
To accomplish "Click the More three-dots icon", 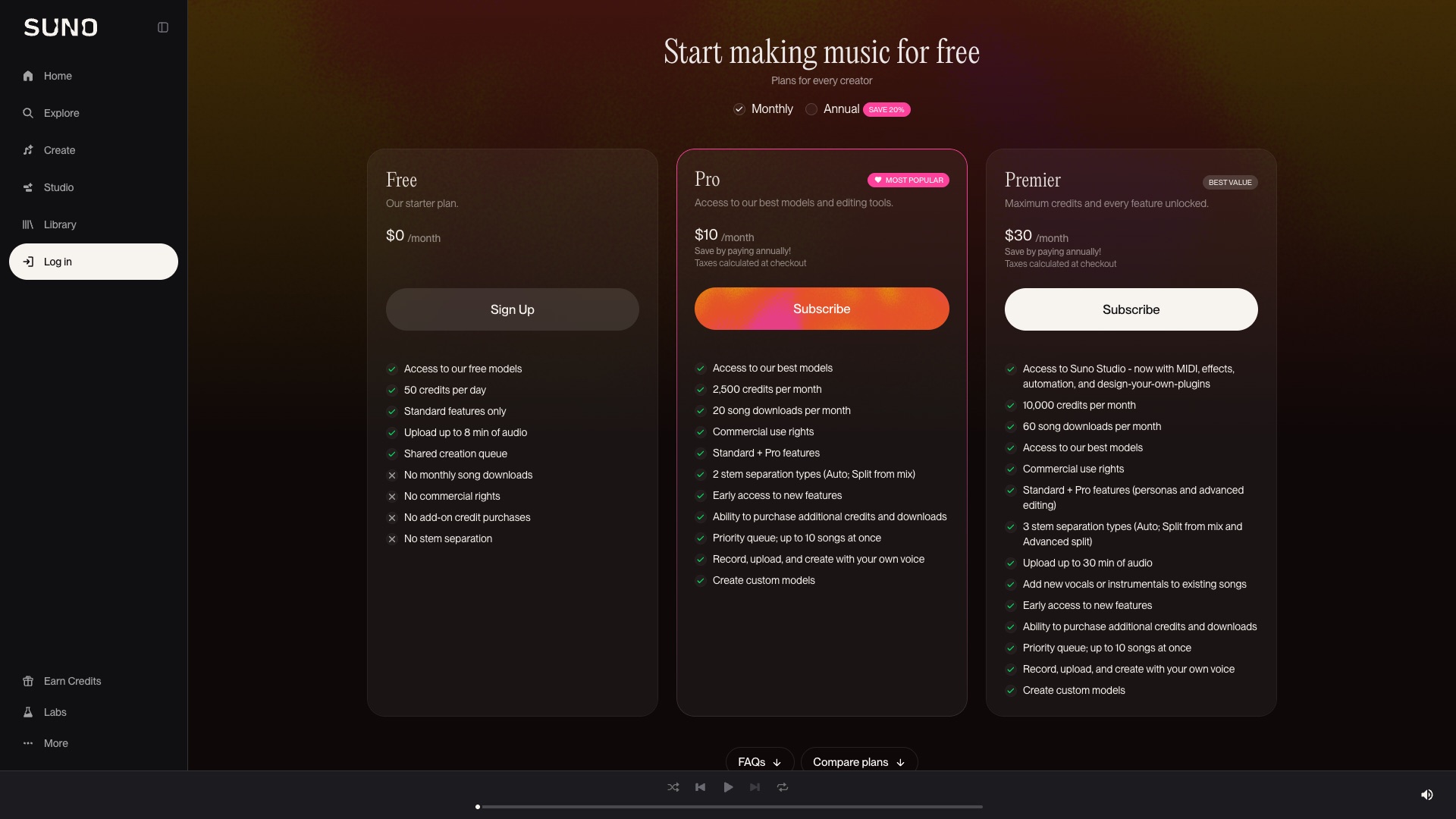I will point(28,743).
